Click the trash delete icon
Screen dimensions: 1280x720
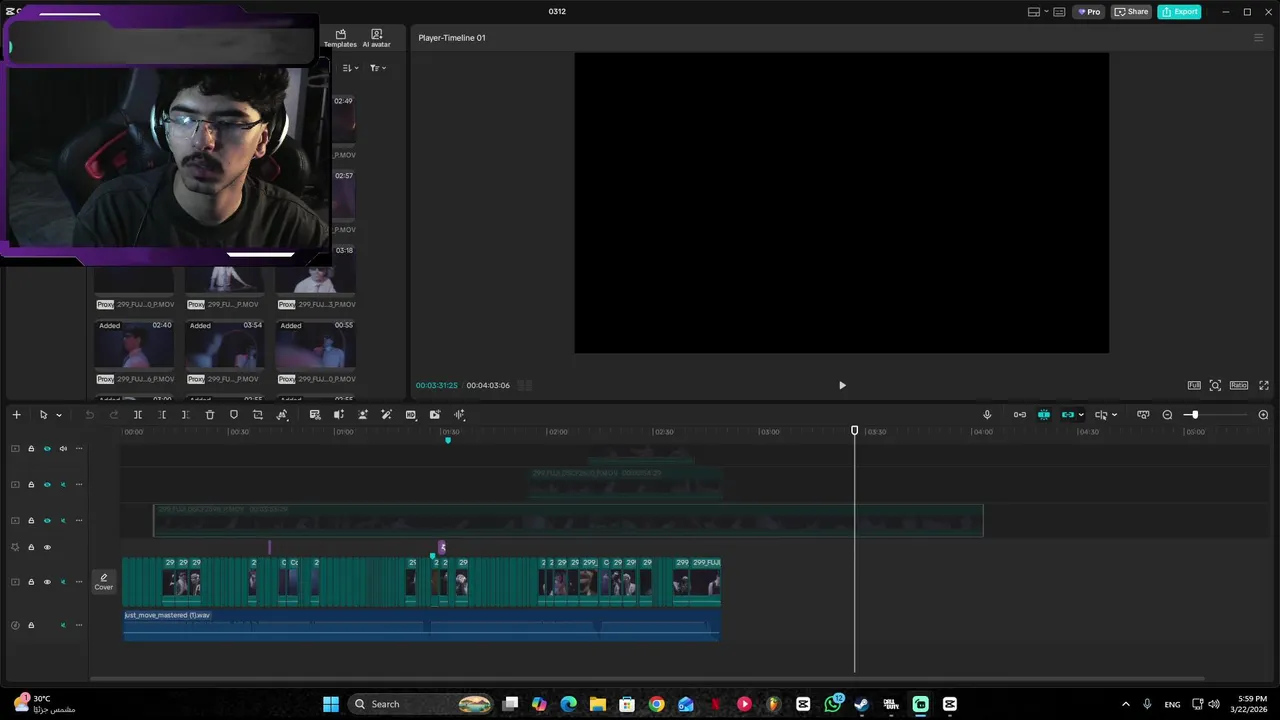tap(210, 415)
